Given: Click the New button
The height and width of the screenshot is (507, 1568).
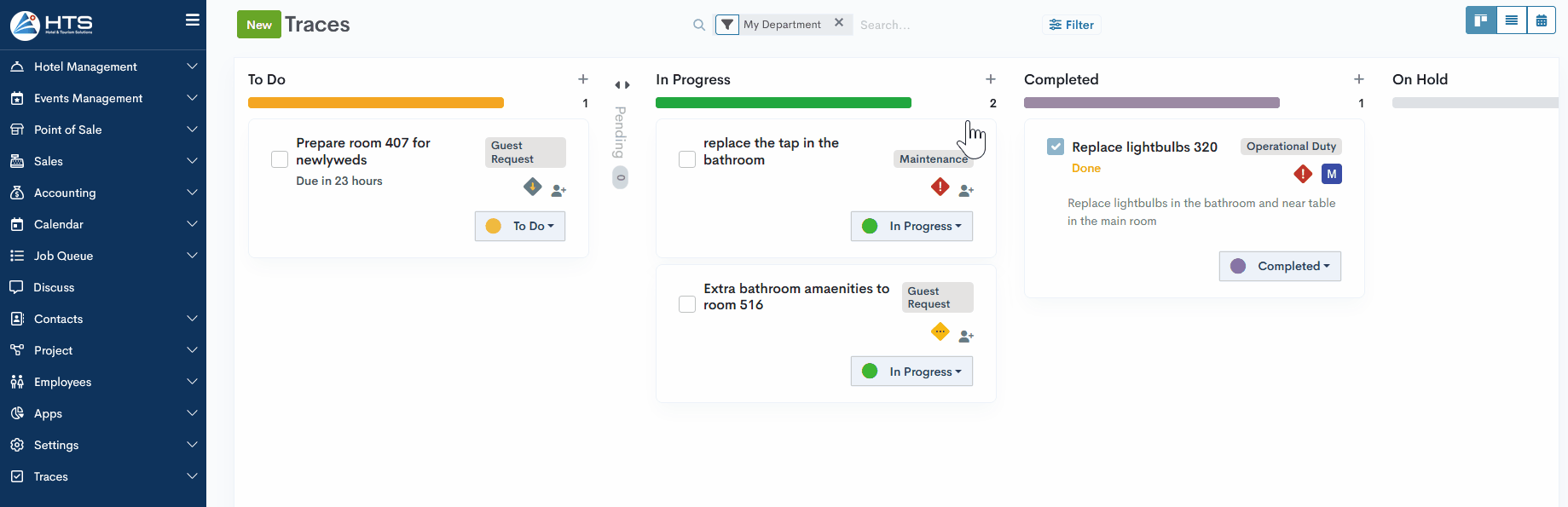Looking at the screenshot, I should tap(258, 25).
